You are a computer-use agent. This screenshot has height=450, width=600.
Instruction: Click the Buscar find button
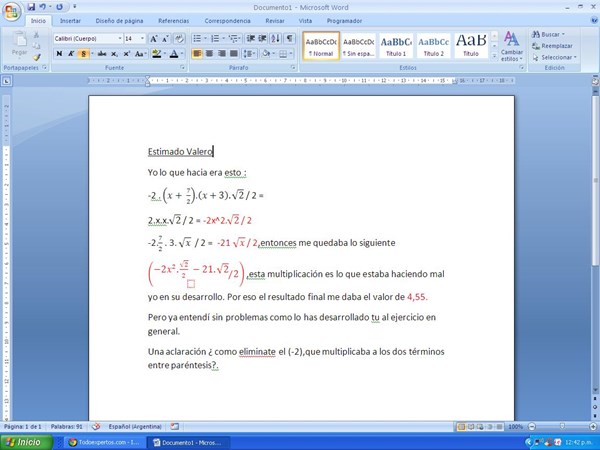pos(548,34)
